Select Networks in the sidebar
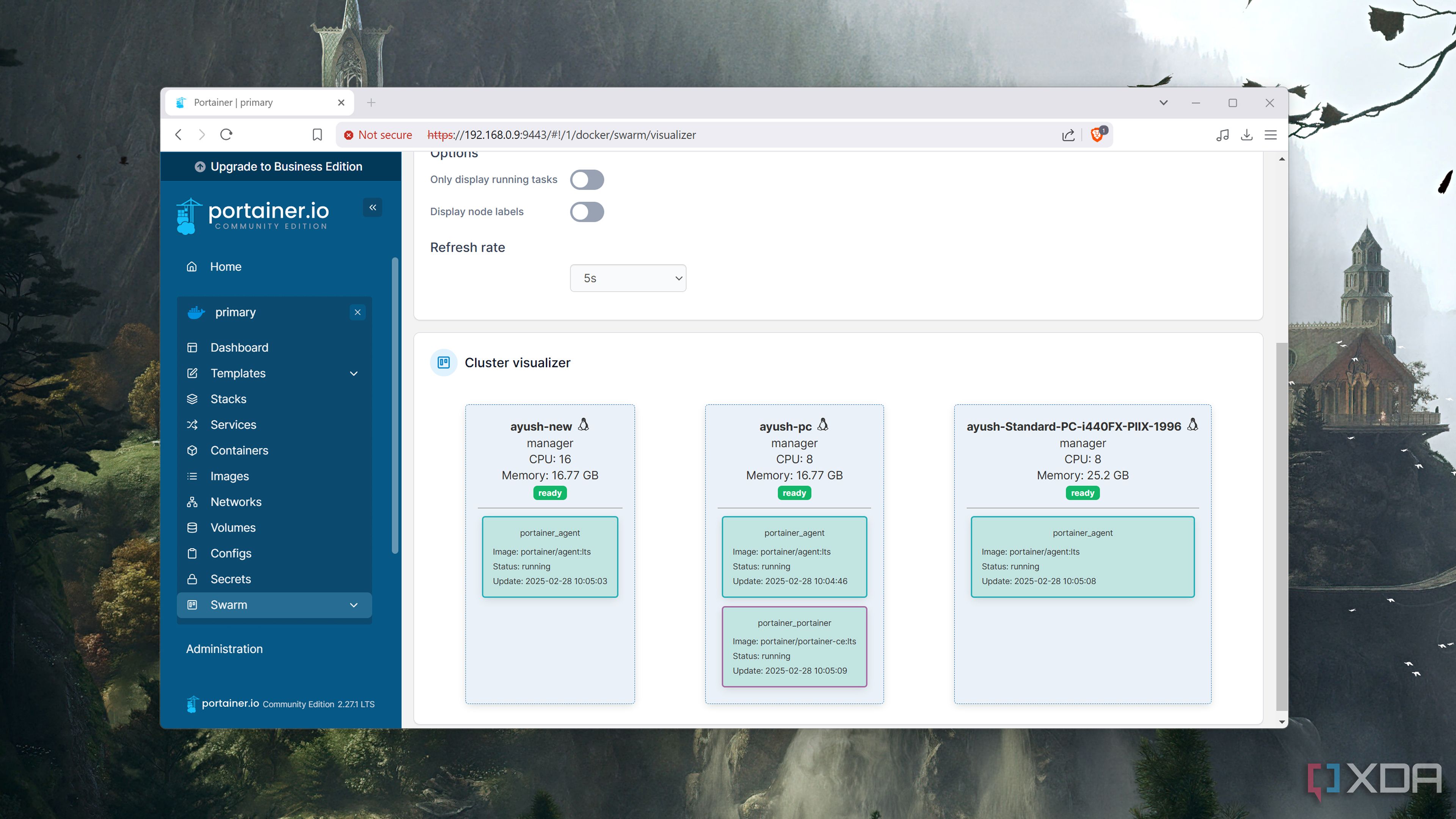 tap(236, 502)
